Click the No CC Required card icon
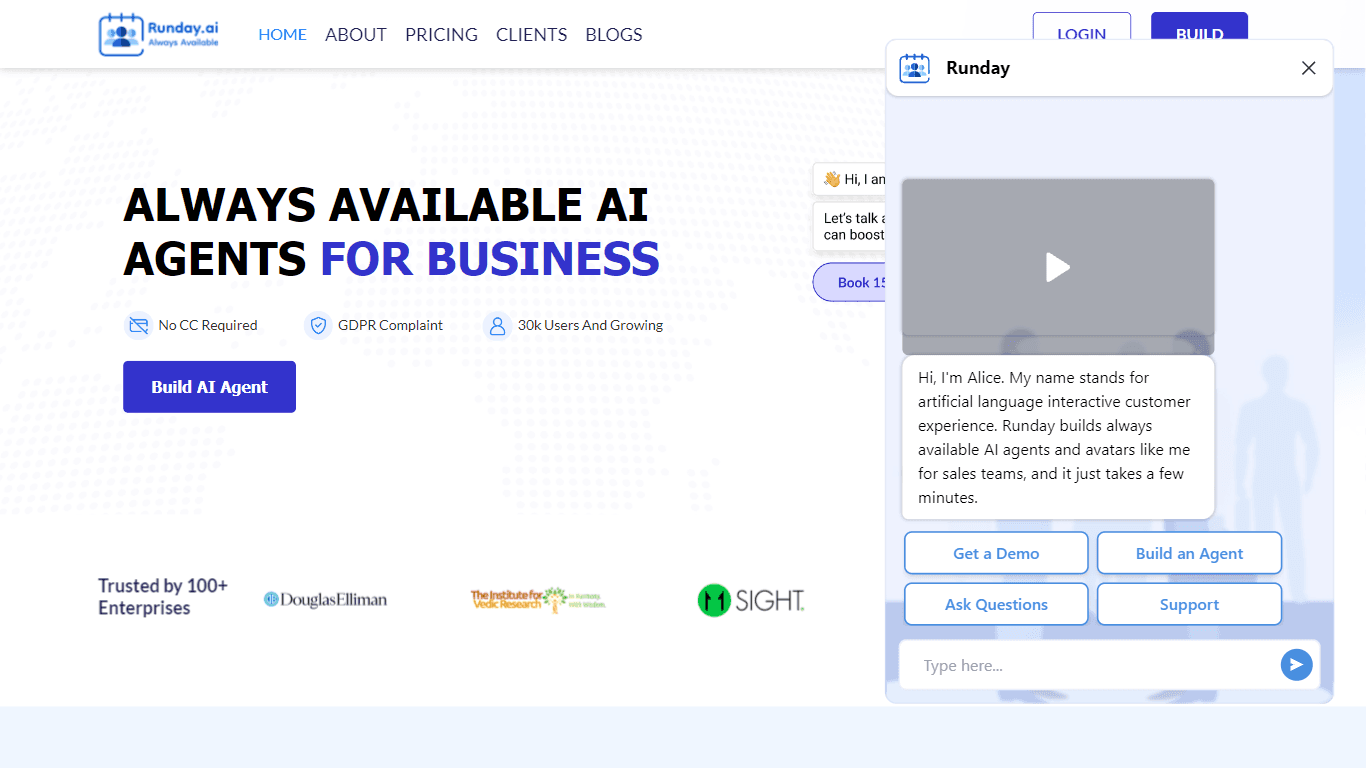Screen dimensions: 1366x768 [x=137, y=325]
